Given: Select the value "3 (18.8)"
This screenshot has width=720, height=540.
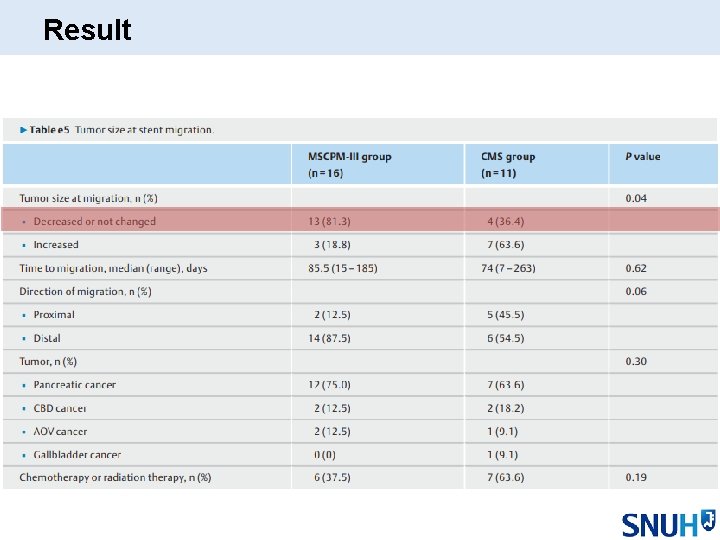Looking at the screenshot, I should [x=332, y=245].
